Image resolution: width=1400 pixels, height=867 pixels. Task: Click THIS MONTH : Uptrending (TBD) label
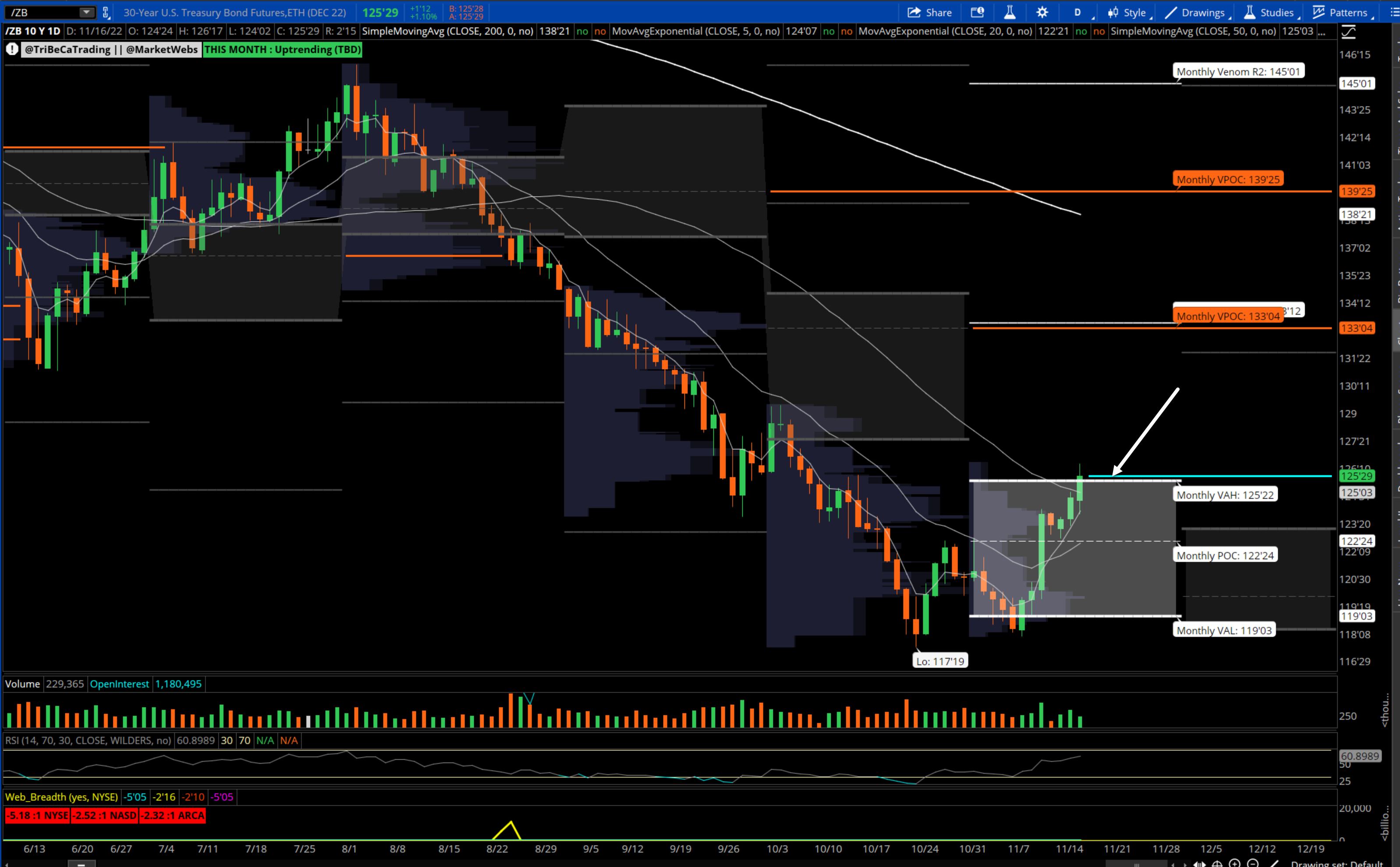[x=283, y=50]
